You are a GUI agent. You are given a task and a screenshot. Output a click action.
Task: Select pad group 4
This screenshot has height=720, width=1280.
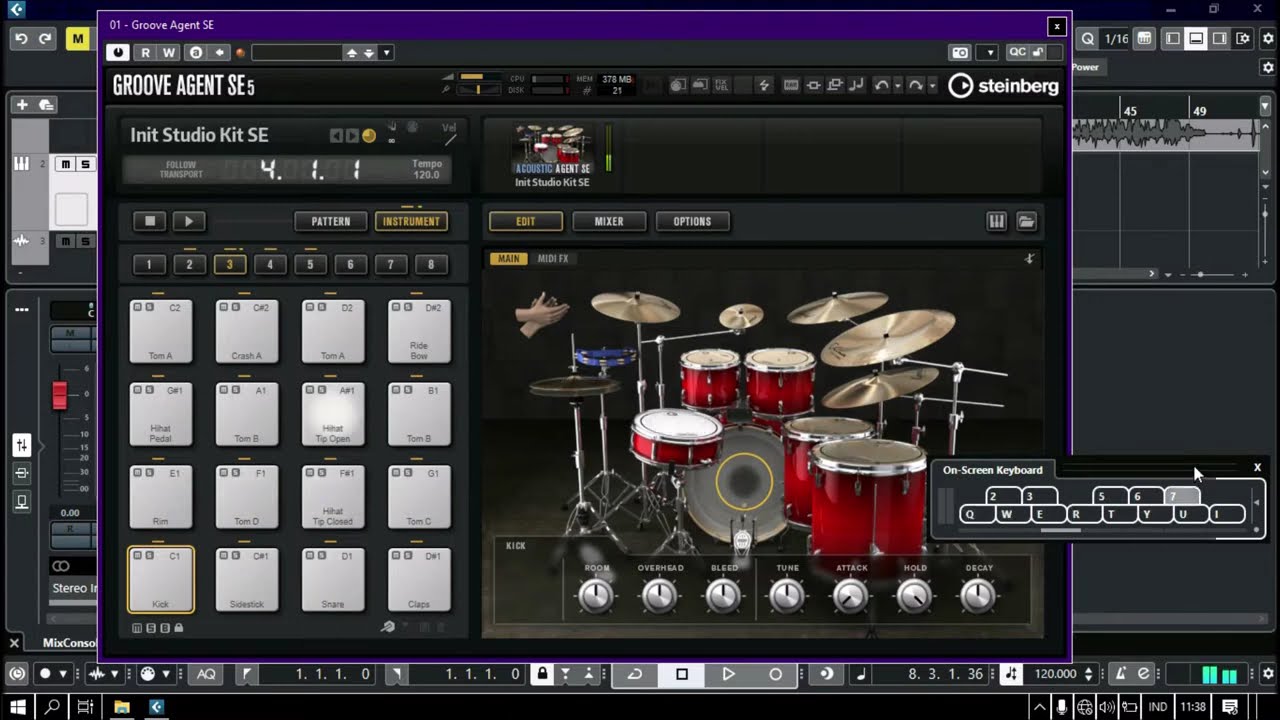pos(270,264)
